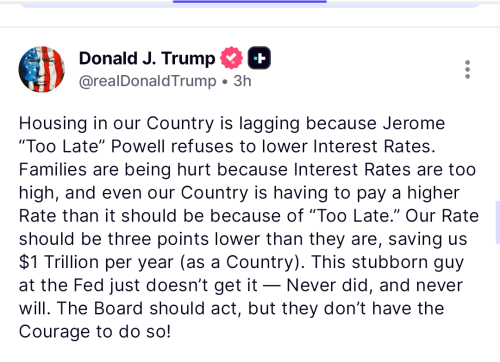Open Donald J. Trump display name link

[147, 58]
